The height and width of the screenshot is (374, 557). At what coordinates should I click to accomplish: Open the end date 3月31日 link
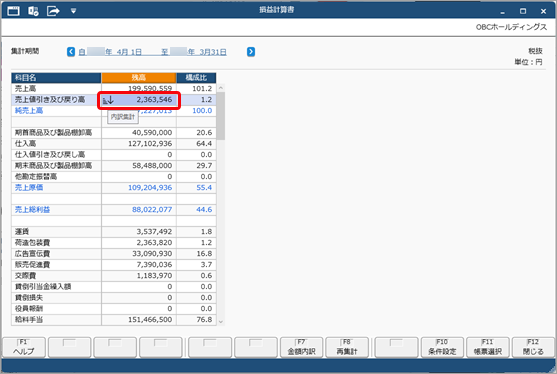click(194, 52)
